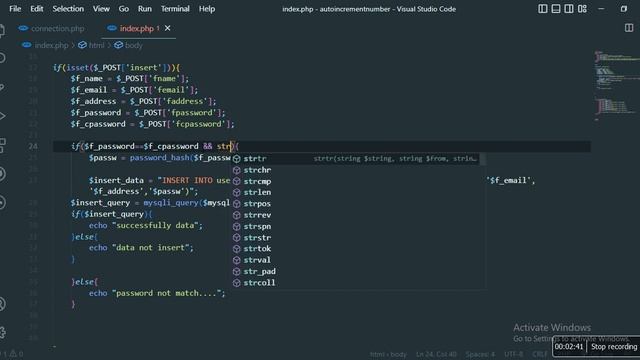Open the Manage gear in activity bar
The height and width of the screenshot is (360, 640).
[x=2, y=332]
